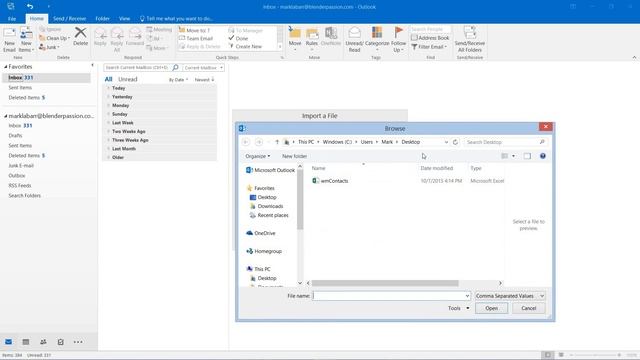Open the Address Book
The image size is (640, 360).
(x=430, y=38)
